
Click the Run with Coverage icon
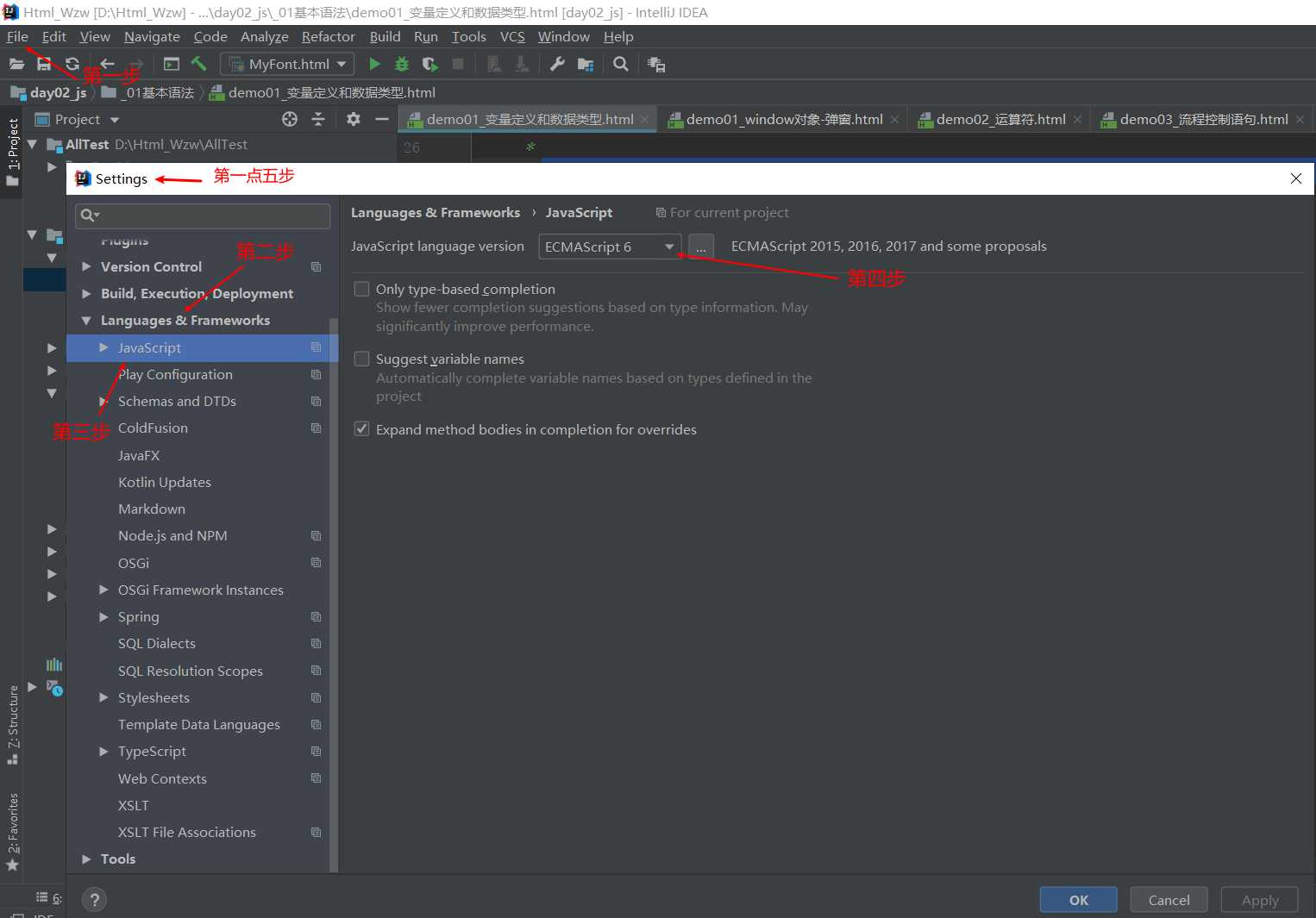tap(430, 64)
